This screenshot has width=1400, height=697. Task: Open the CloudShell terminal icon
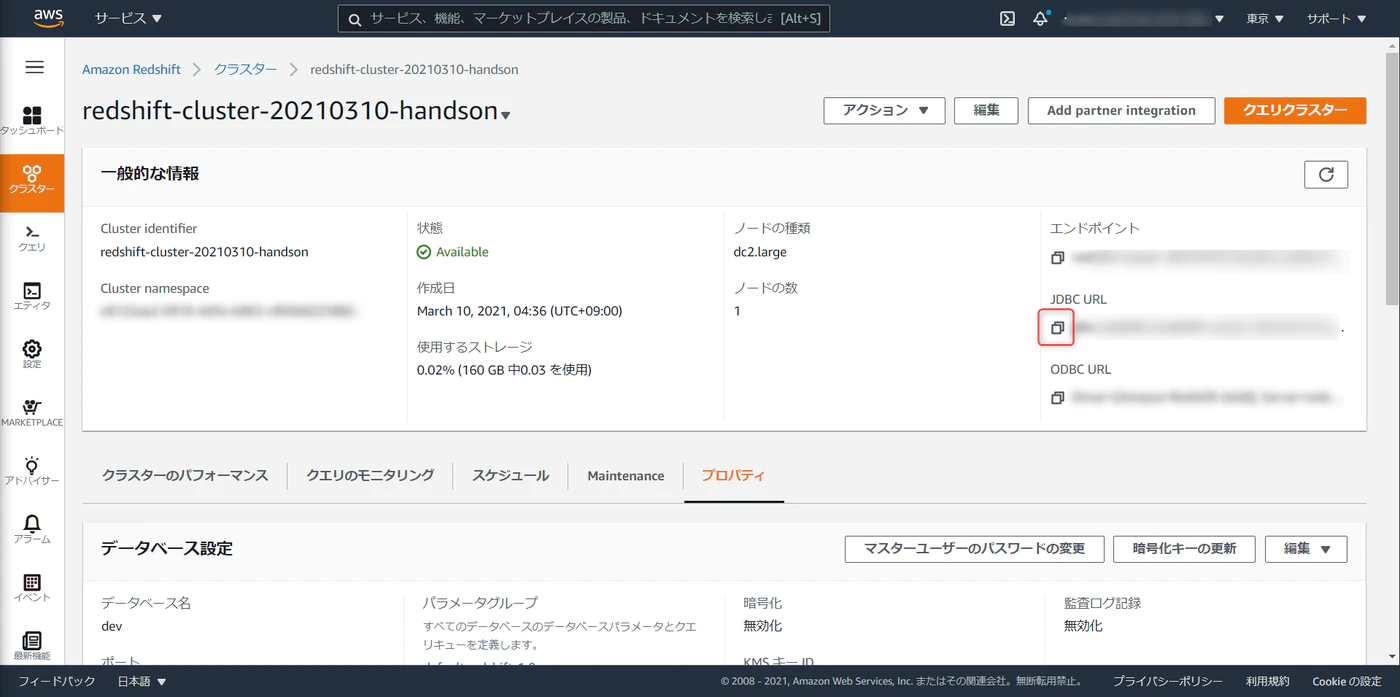pyautogui.click(x=1008, y=18)
